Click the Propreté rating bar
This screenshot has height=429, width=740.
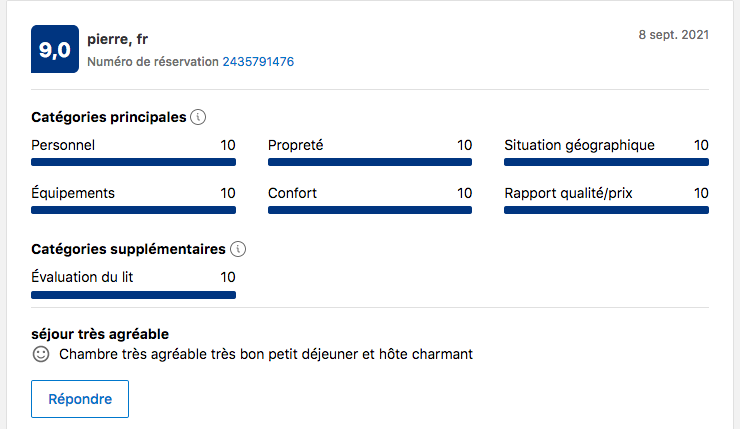370,162
